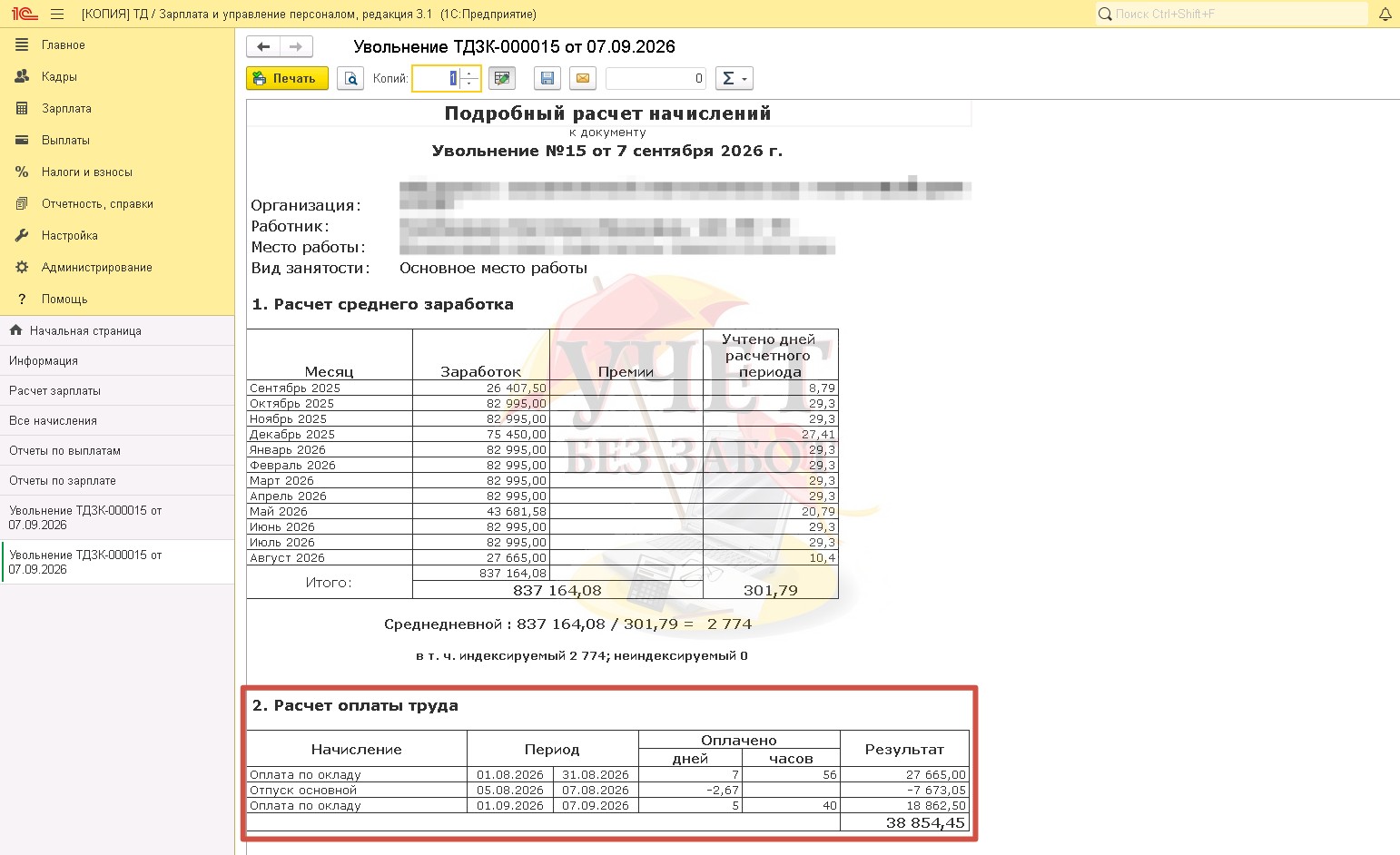Open the Отчетность, справки section
Screen dimensions: 1400x855
tap(117, 203)
